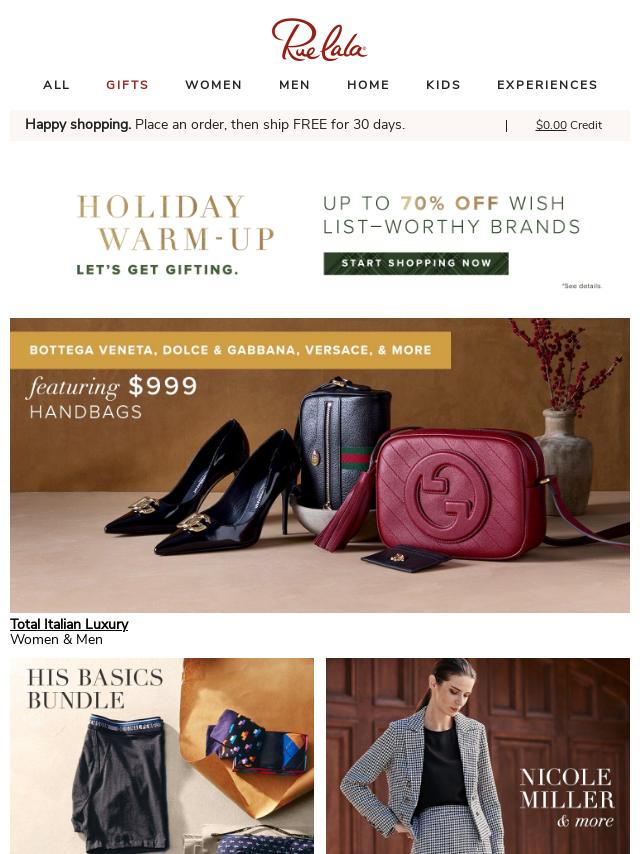Screen dimensions: 640x854
Task: Click the Happy shopping free shipping message
Action: coord(215,125)
